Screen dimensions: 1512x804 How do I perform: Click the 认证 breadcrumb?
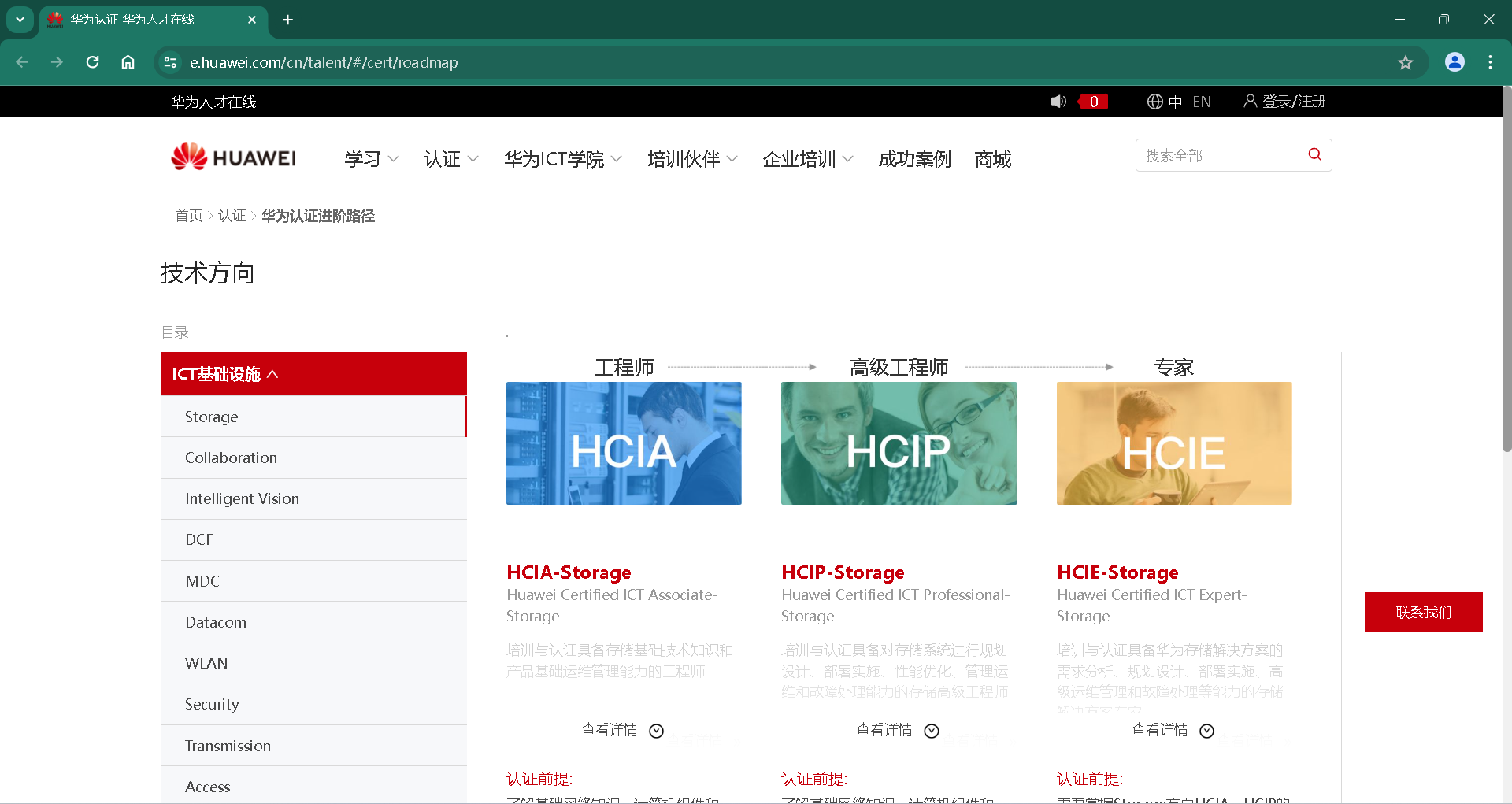click(232, 216)
